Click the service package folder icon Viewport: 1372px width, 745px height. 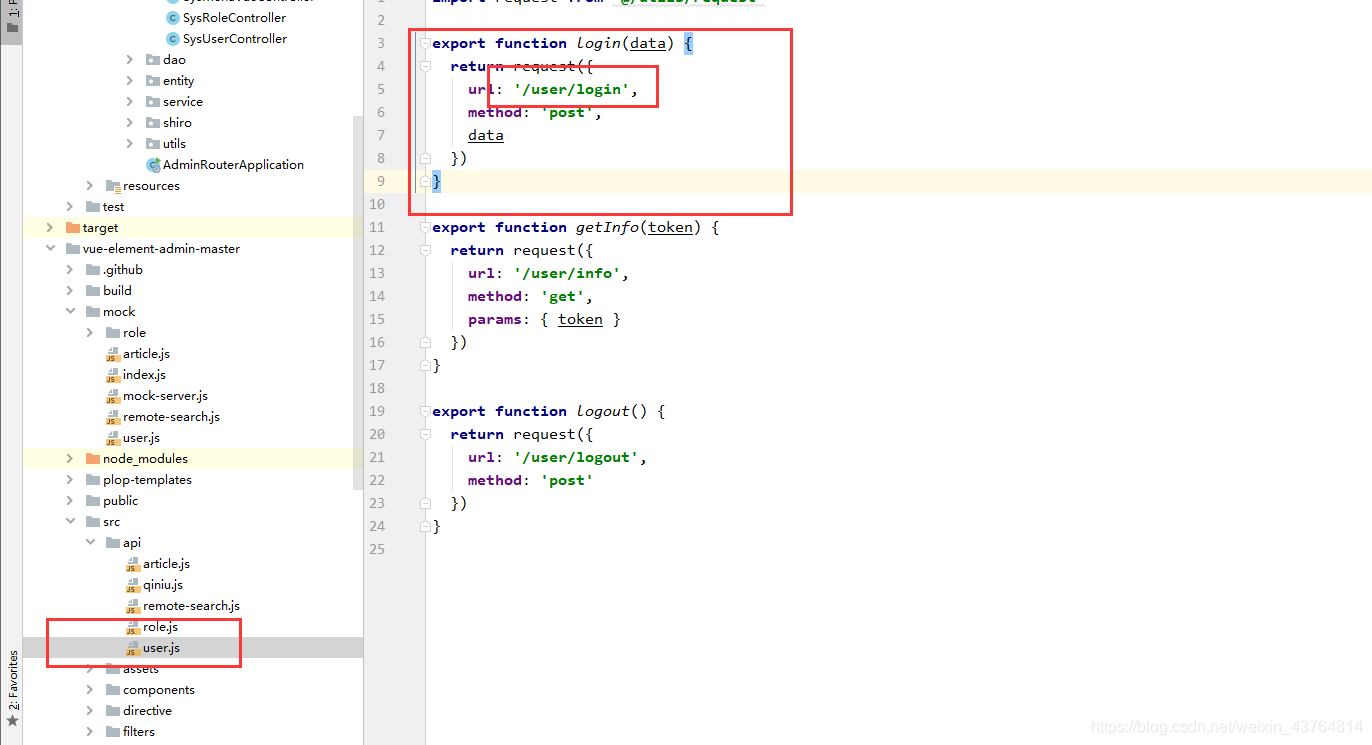pyautogui.click(x=153, y=102)
